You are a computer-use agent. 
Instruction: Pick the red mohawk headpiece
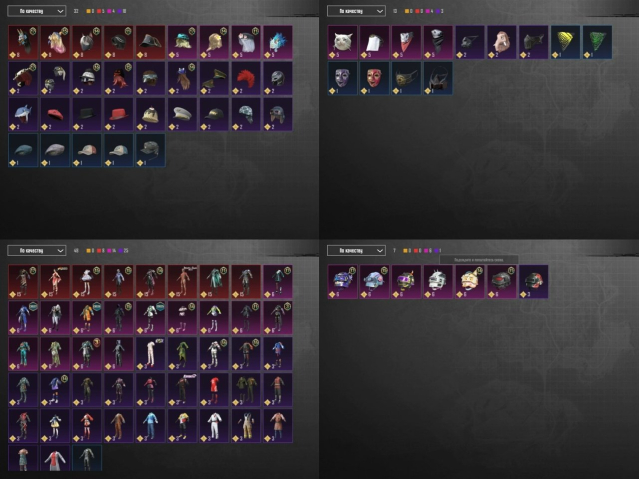pyautogui.click(x=246, y=78)
